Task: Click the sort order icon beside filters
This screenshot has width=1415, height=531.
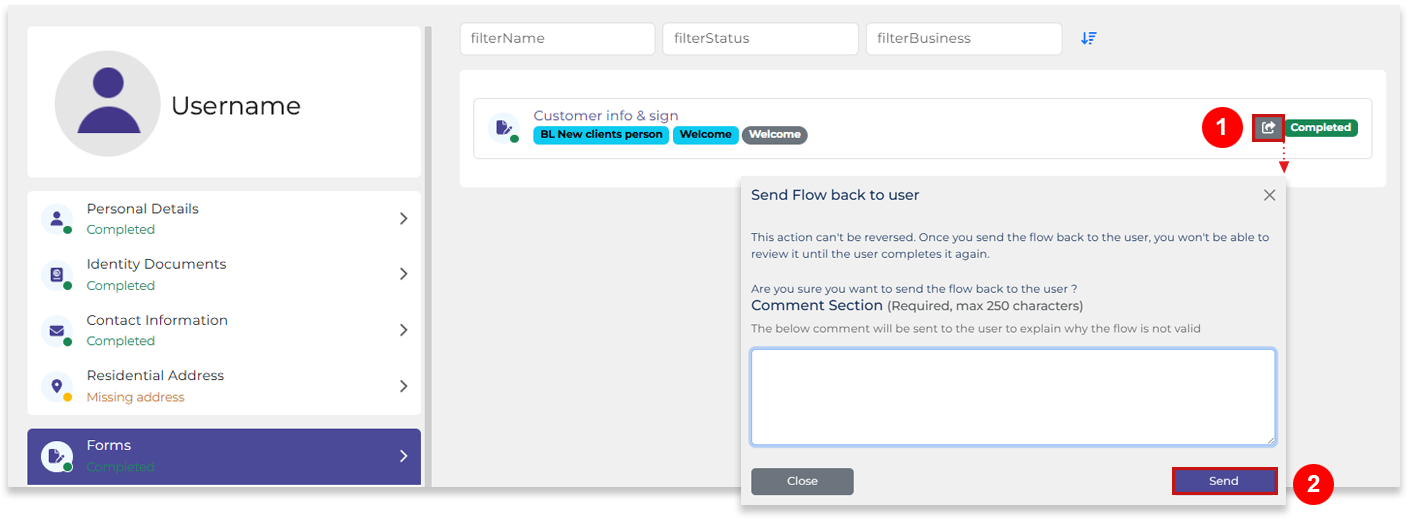Action: (1089, 38)
